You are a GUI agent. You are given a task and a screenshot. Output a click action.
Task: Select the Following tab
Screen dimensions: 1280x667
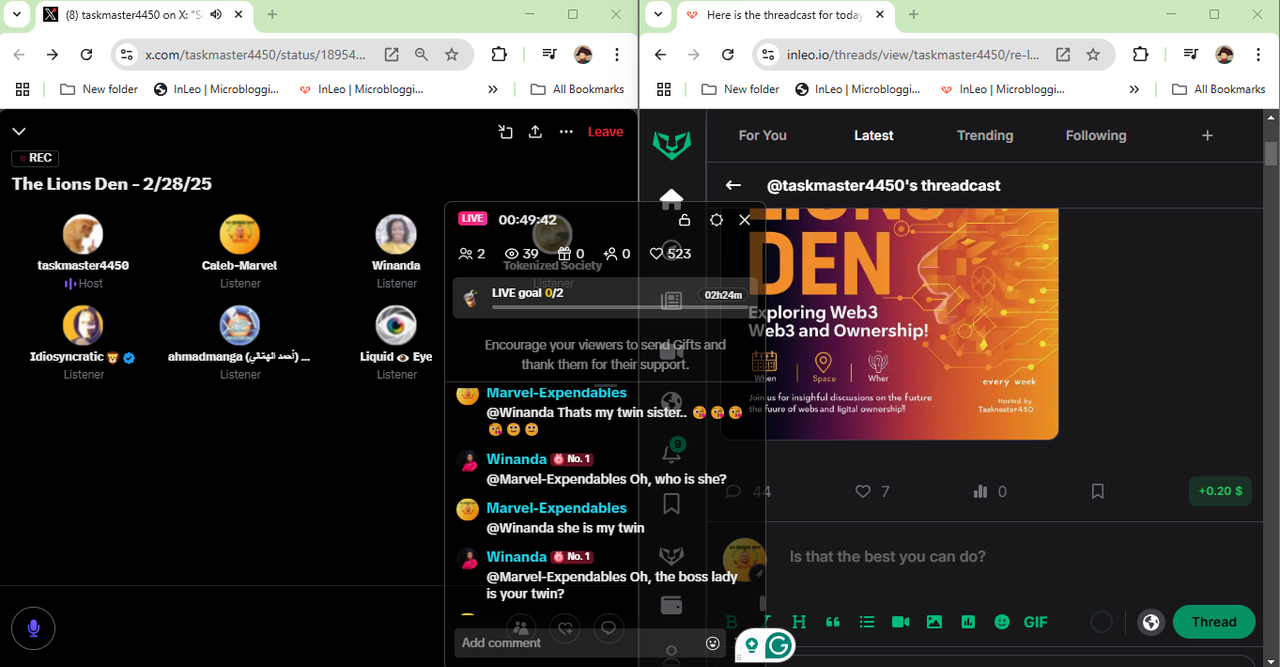(x=1096, y=135)
